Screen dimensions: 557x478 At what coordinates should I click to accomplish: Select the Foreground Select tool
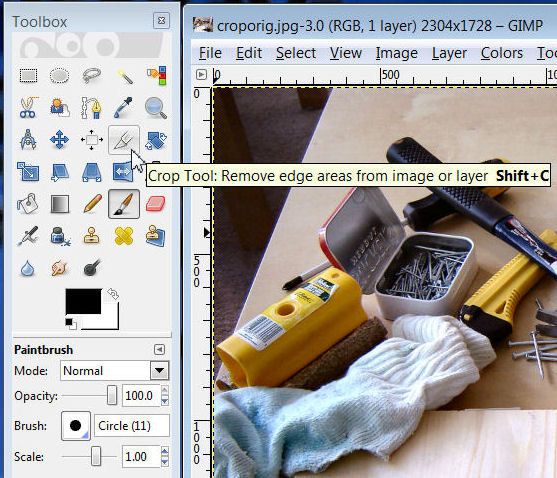coord(59,108)
